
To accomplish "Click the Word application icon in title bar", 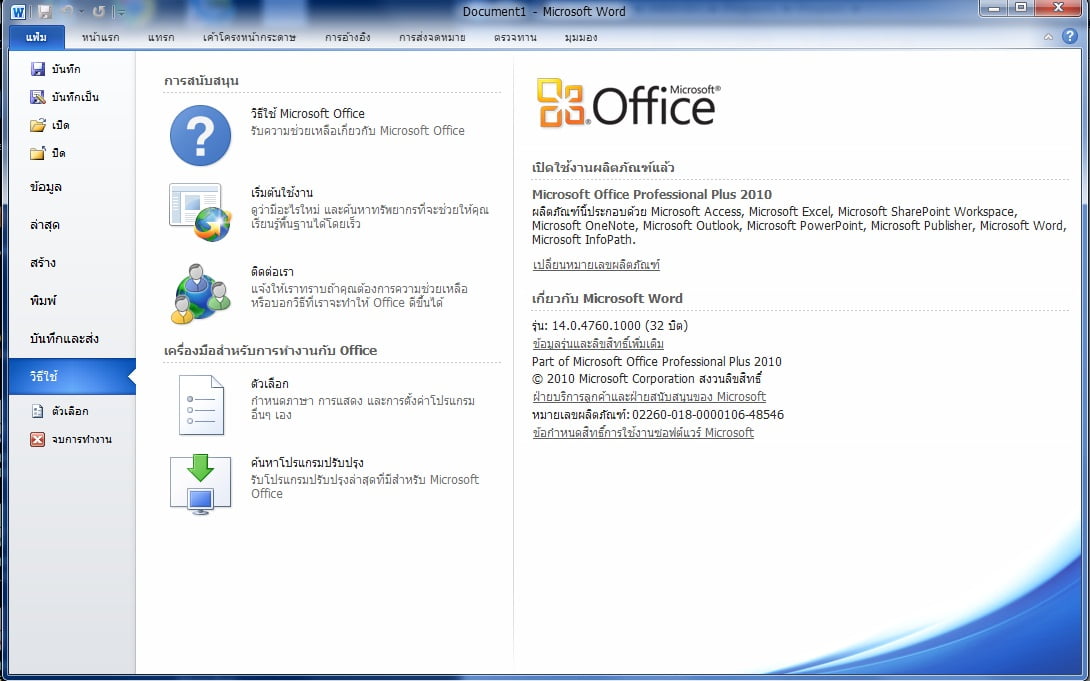I will 18,11.
